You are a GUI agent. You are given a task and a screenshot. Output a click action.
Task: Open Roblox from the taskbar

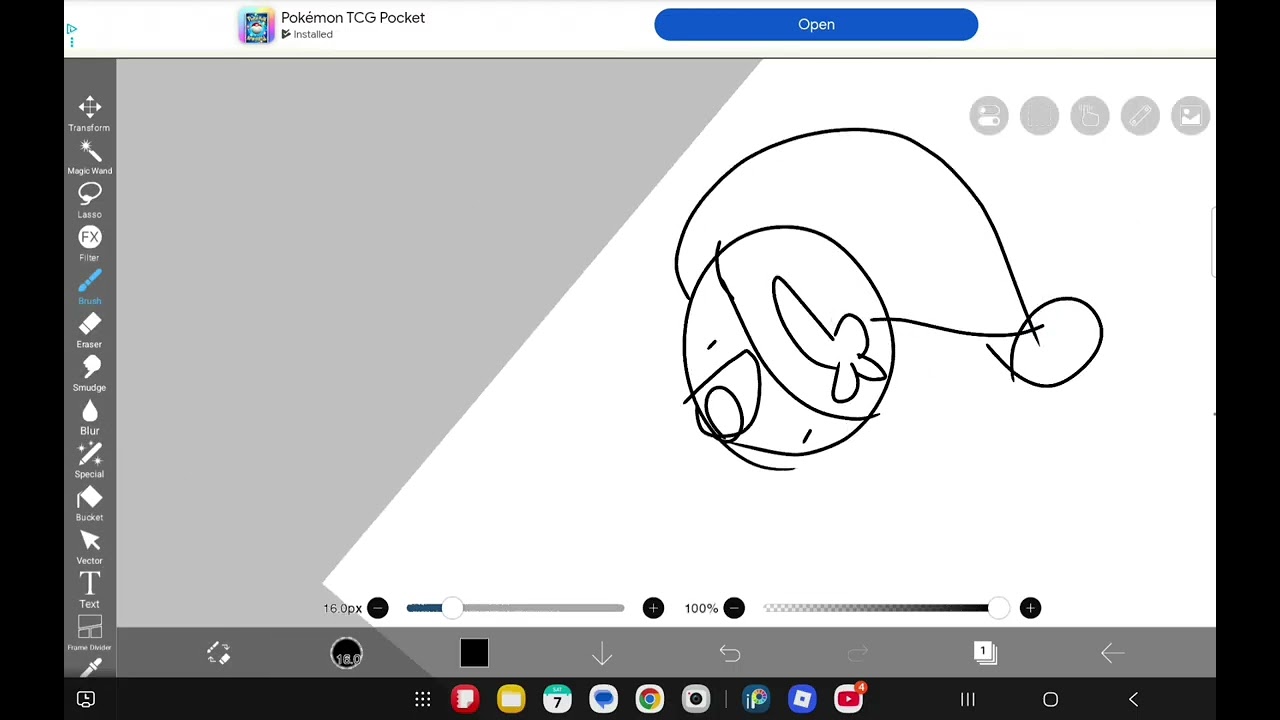tap(802, 699)
